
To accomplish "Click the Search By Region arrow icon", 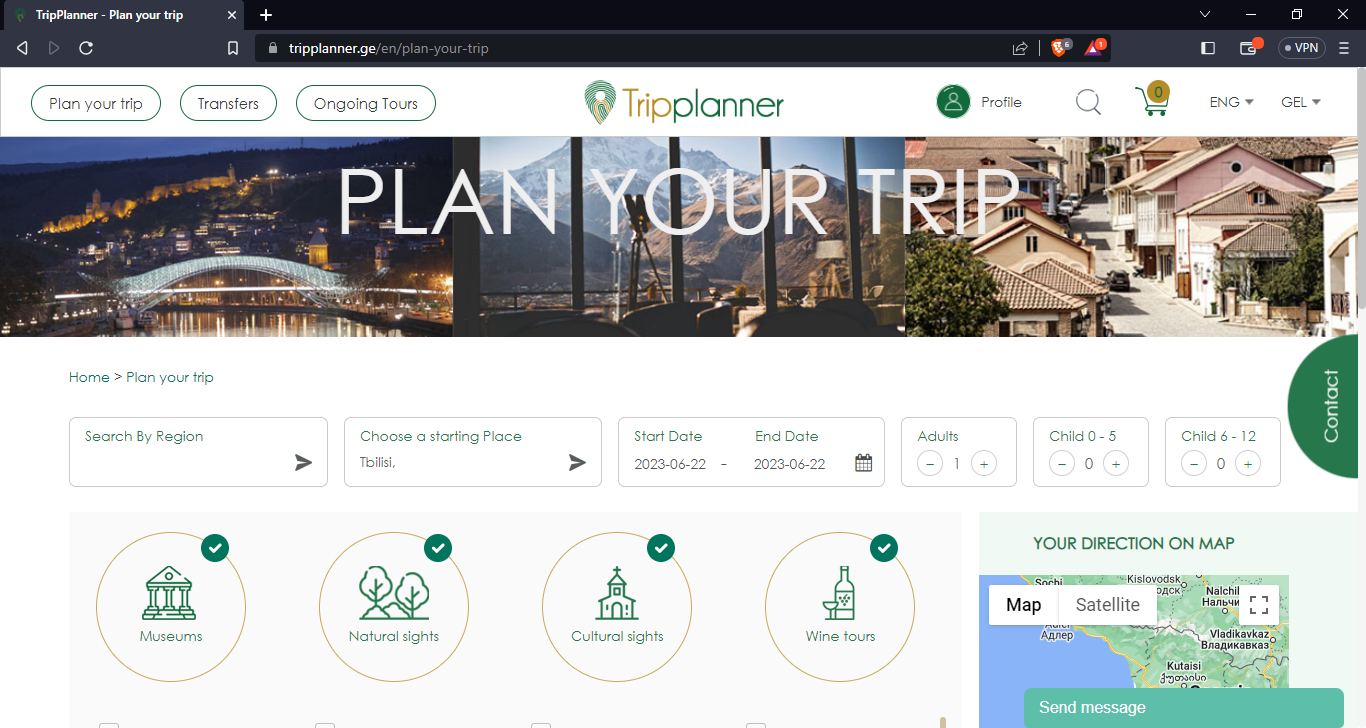I will point(304,462).
